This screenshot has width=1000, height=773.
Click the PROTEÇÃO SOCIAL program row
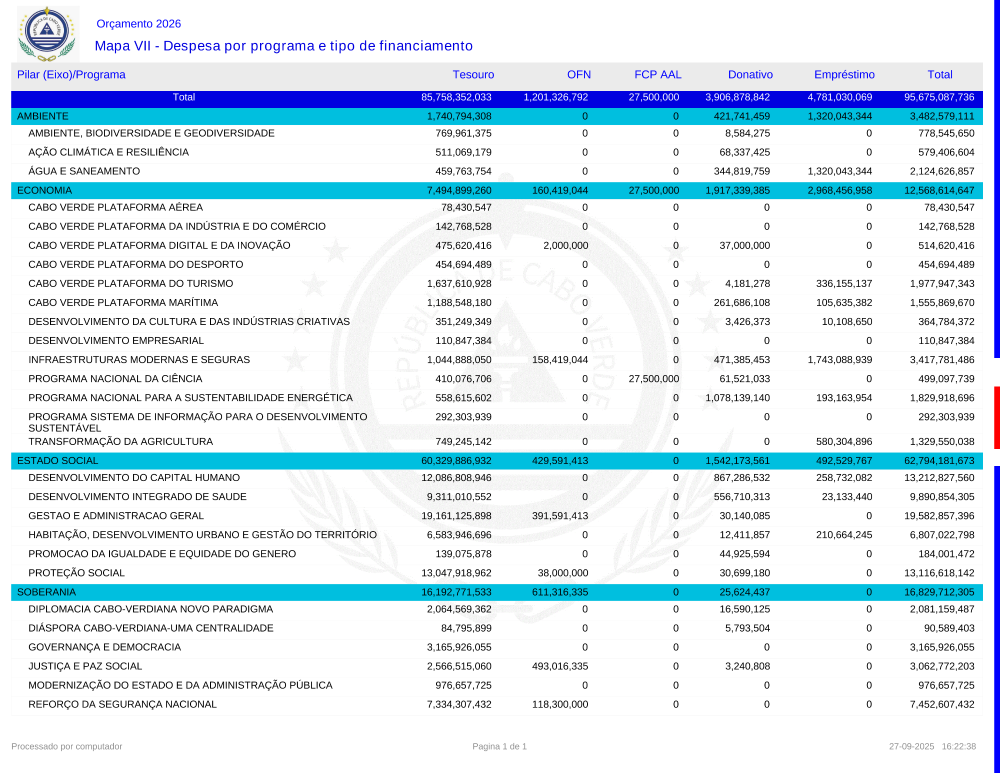click(x=77, y=573)
